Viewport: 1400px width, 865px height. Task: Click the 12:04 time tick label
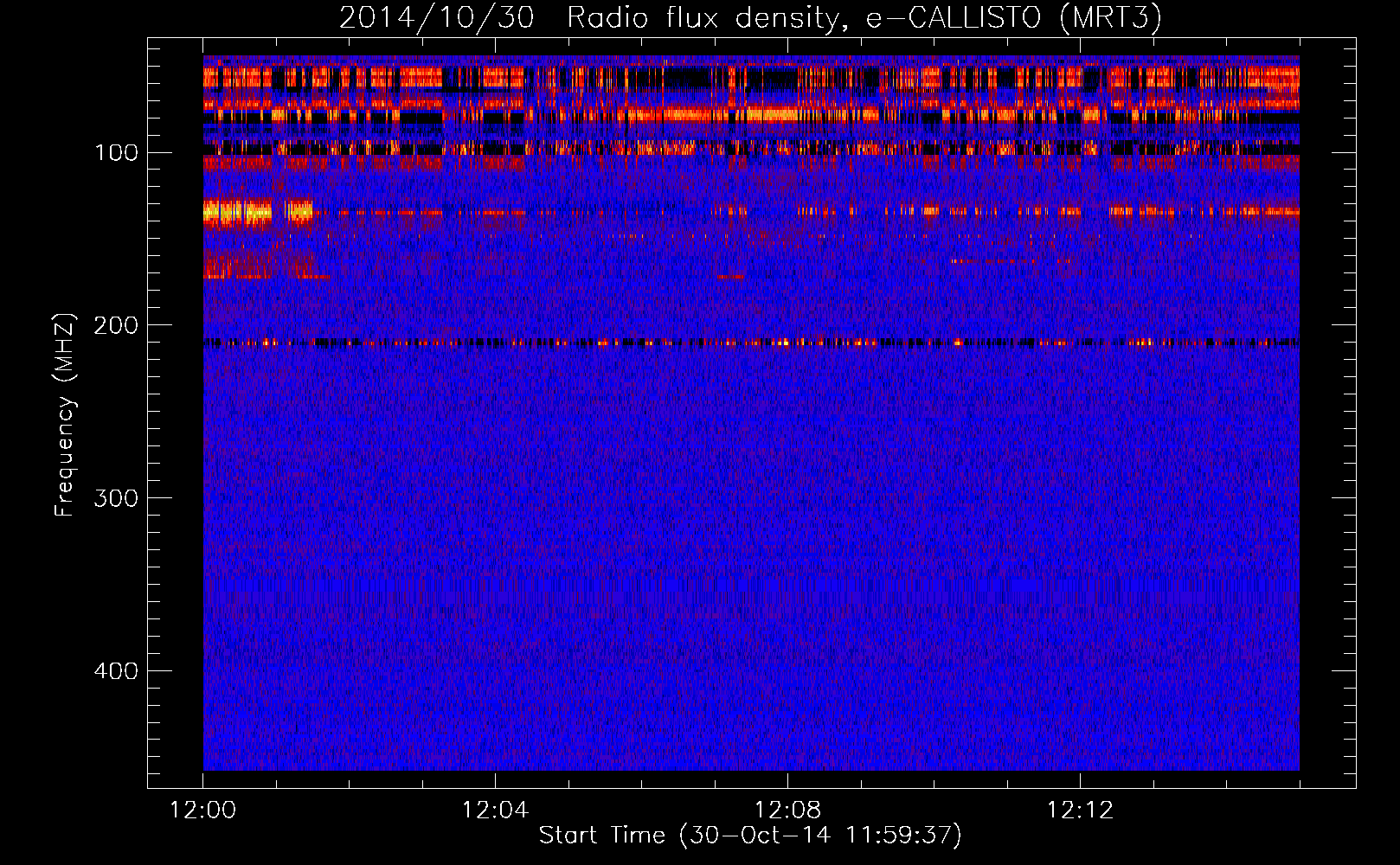pos(495,811)
